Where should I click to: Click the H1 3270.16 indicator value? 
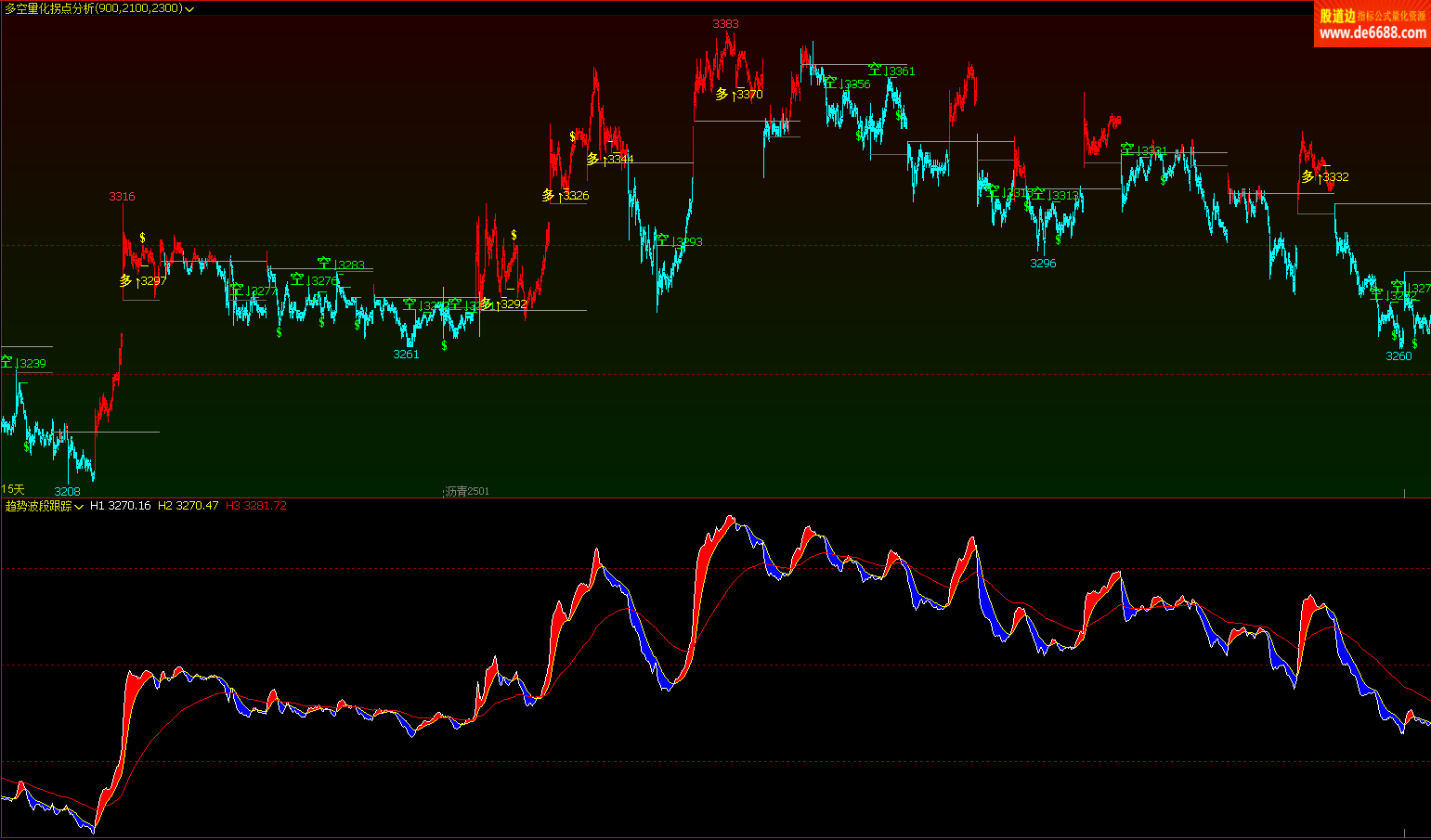(x=120, y=506)
